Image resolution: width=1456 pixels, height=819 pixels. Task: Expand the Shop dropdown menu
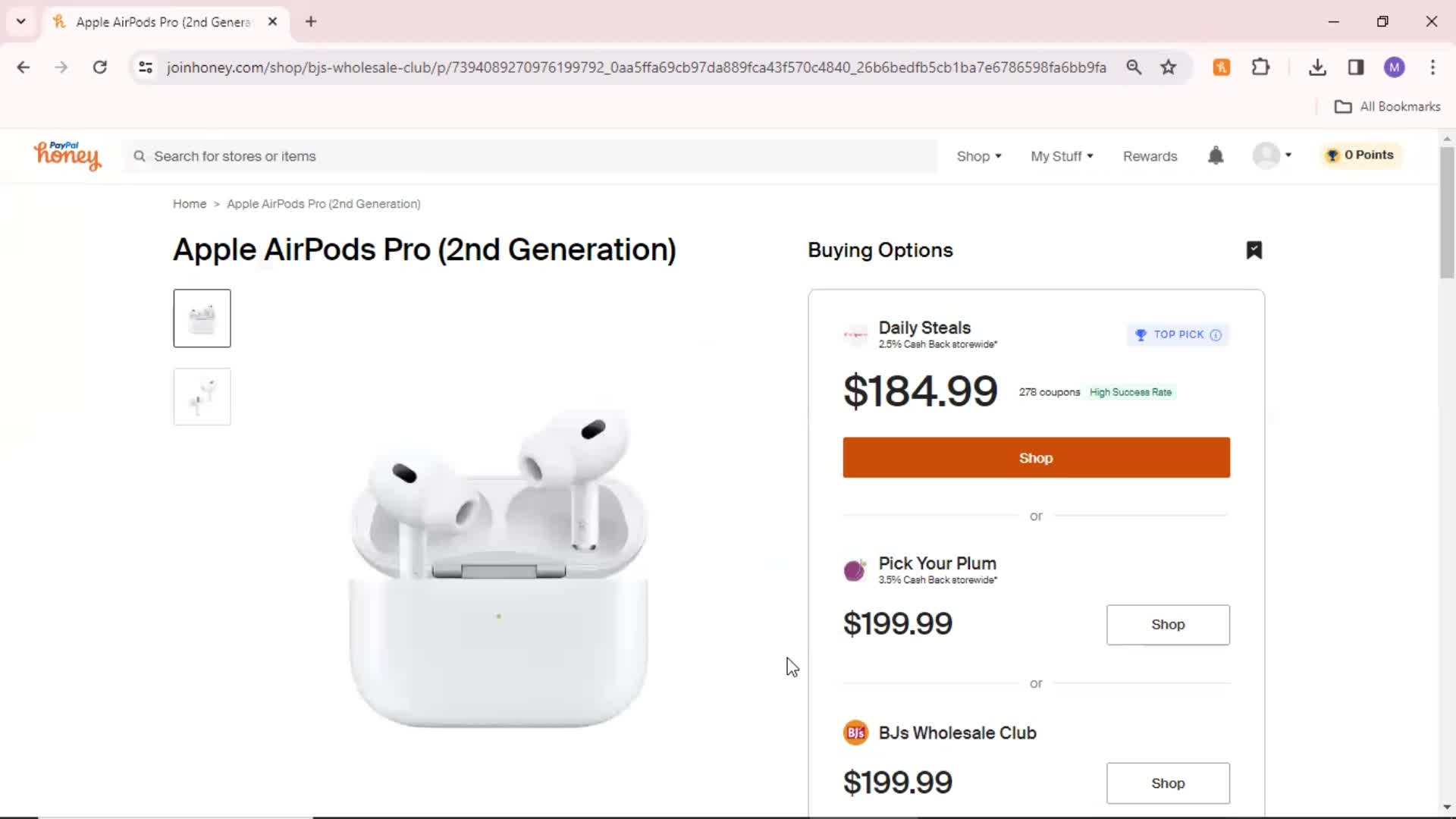point(979,156)
